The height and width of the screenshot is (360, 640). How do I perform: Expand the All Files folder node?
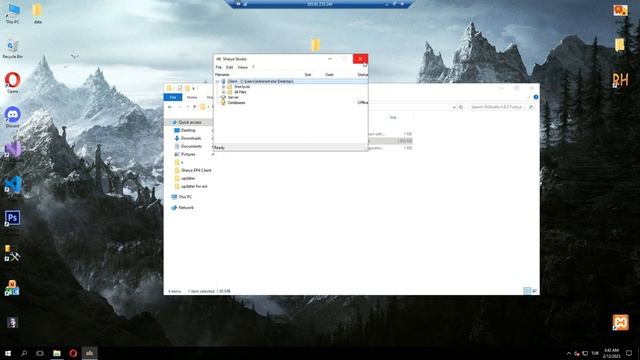coord(223,92)
